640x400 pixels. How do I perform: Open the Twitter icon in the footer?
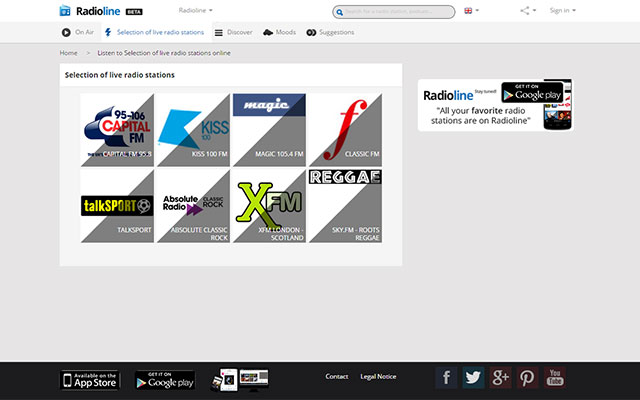pos(473,378)
